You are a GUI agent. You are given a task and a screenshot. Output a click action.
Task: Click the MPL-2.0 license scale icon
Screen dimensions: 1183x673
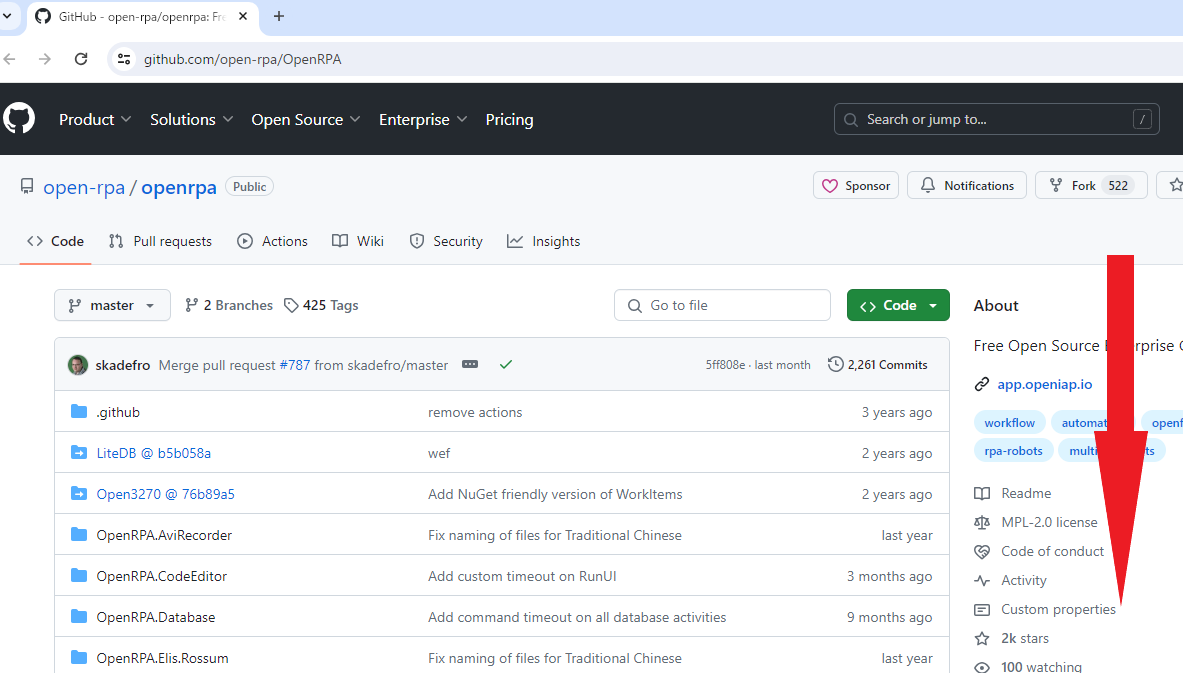982,522
